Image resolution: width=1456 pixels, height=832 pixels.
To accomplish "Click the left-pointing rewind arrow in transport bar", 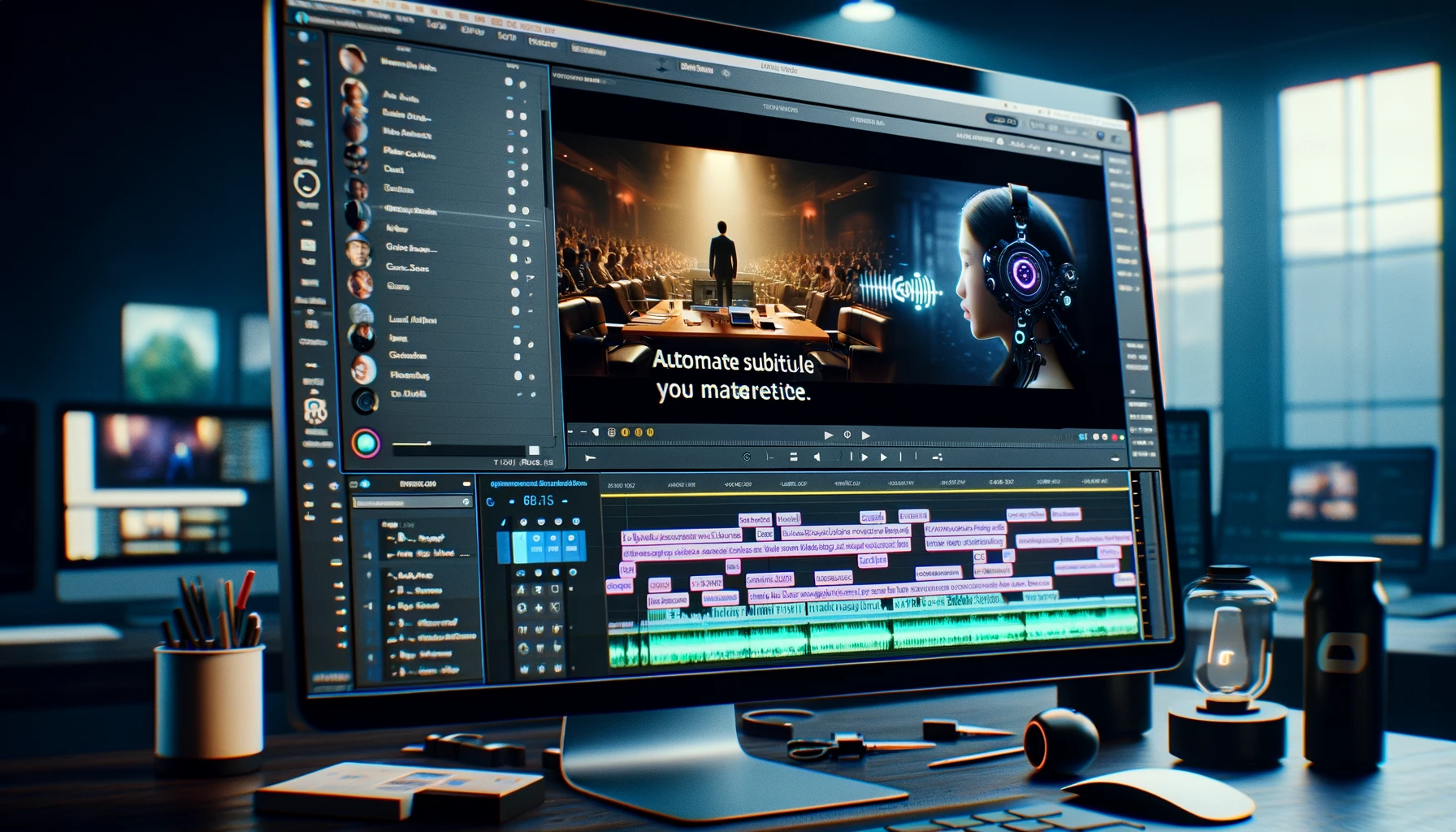I will coord(817,457).
